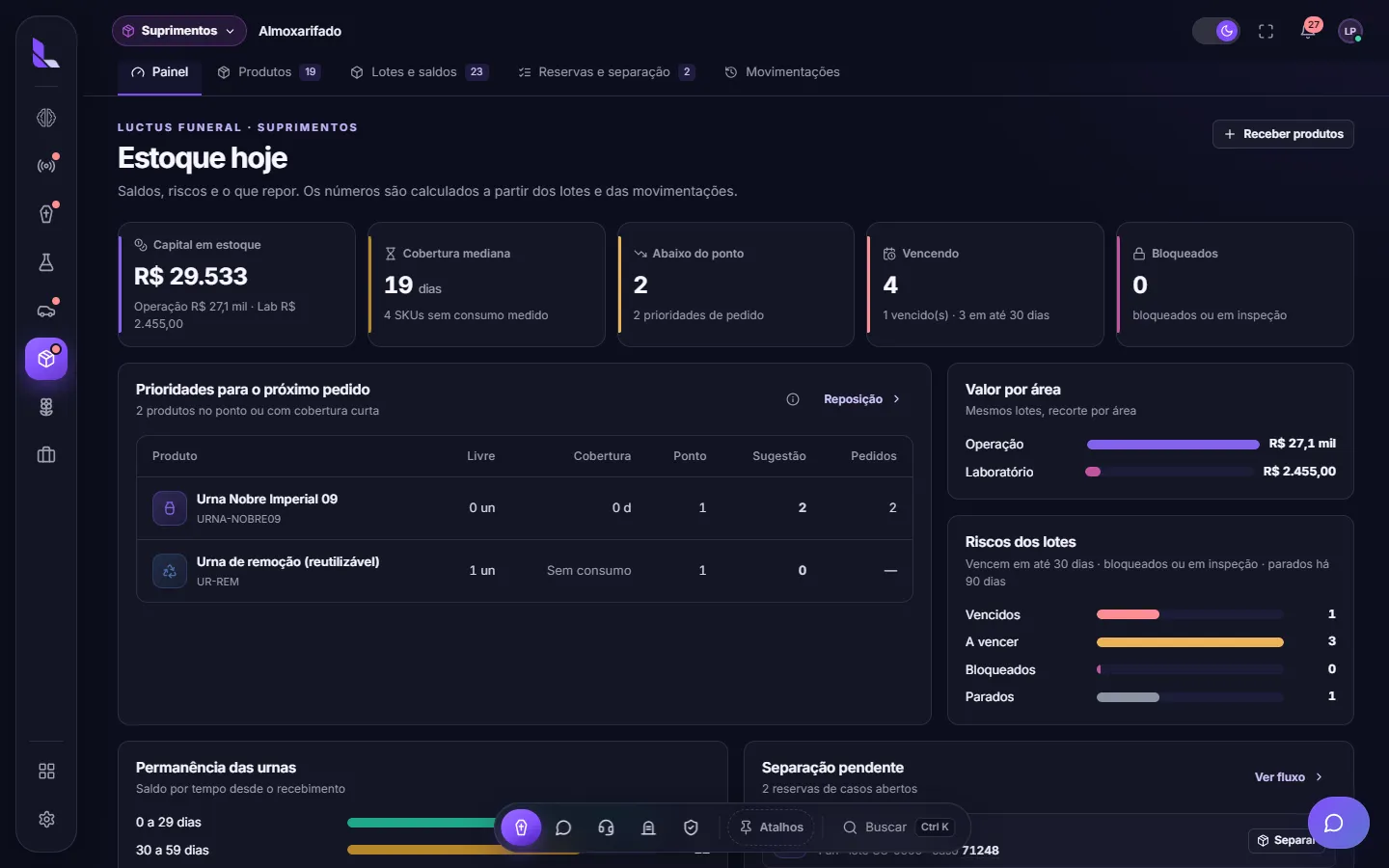Viewport: 1389px width, 868px height.
Task: Open the Urna de remoção (reutilizável) row
Action: click(x=525, y=571)
